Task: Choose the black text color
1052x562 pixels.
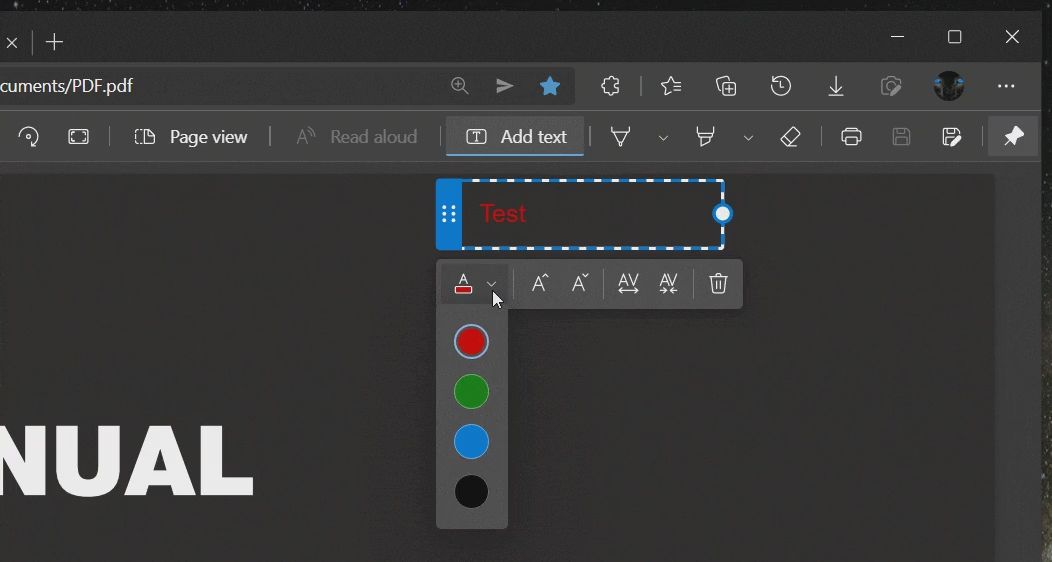Action: tap(471, 492)
